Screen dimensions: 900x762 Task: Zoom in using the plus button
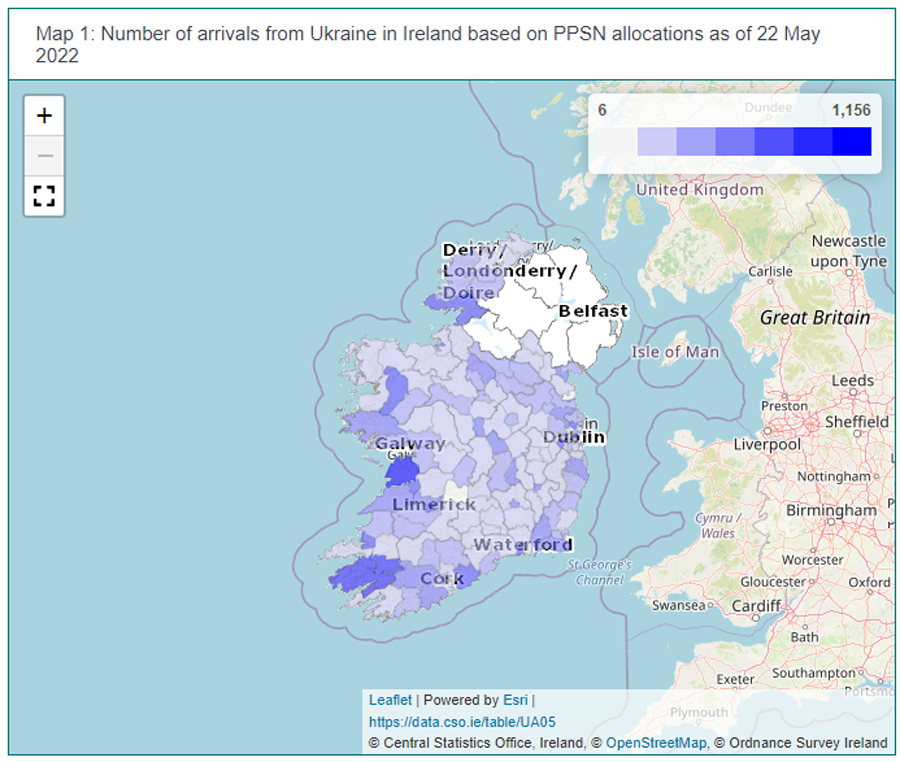coord(44,116)
